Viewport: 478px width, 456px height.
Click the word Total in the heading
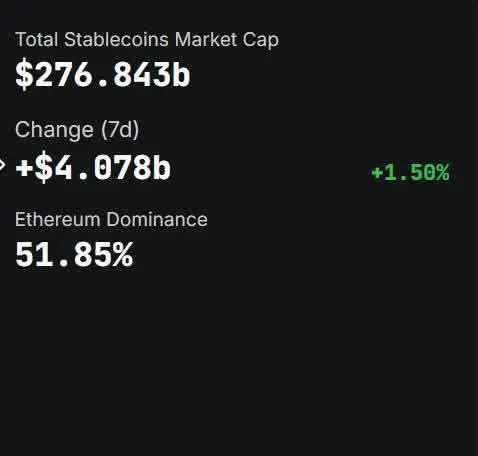pyautogui.click(x=37, y=39)
